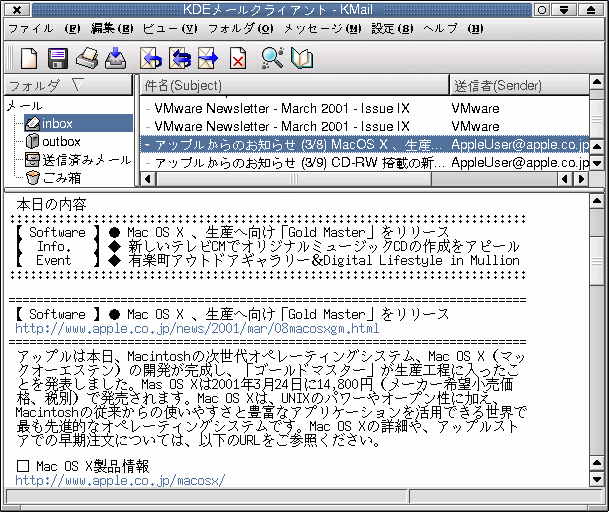Click the message list scrollbar bottom down arrow
Viewport: 609px width, 512px height.
pyautogui.click(x=597, y=164)
